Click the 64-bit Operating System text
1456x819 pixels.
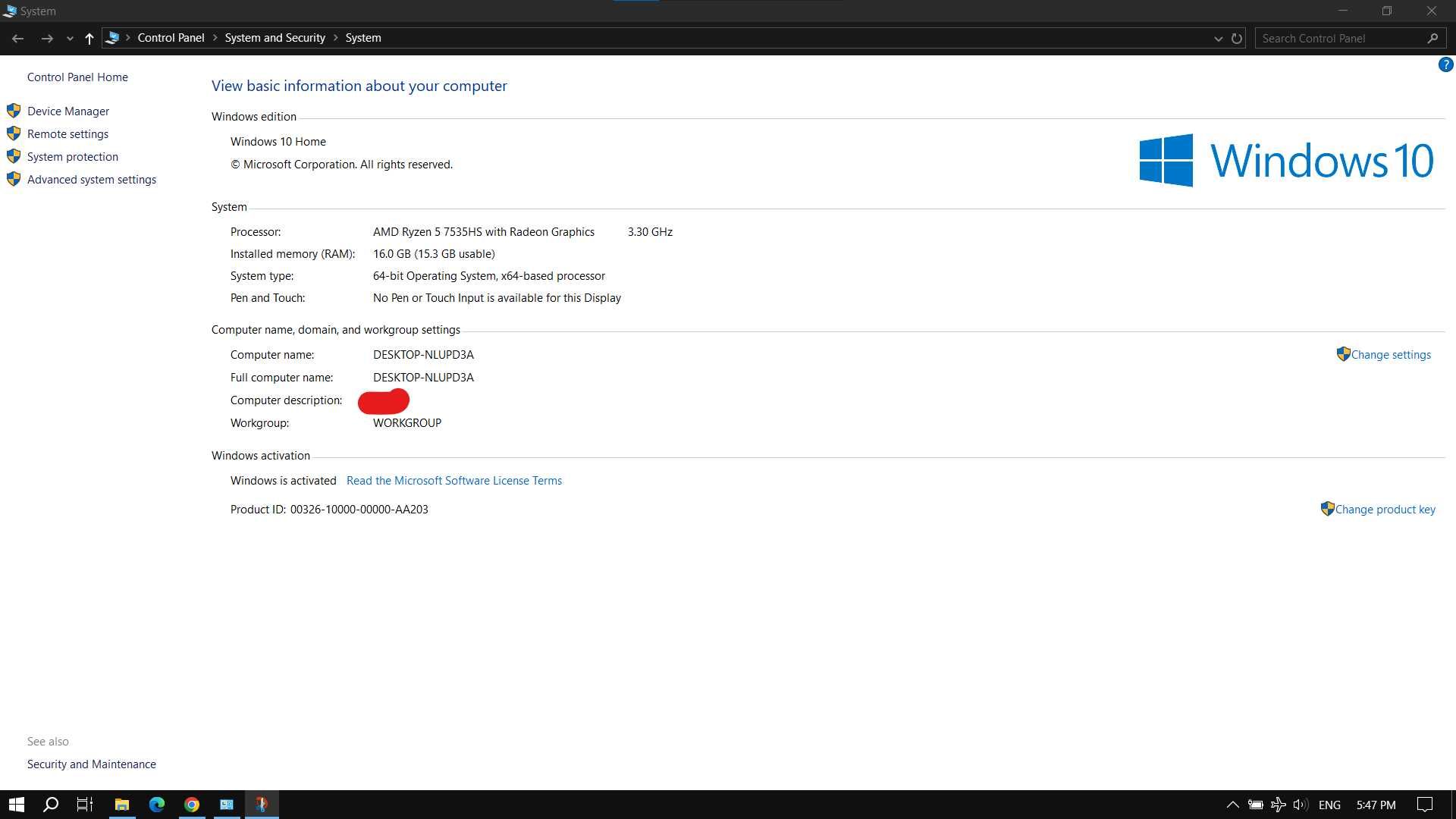(x=489, y=276)
